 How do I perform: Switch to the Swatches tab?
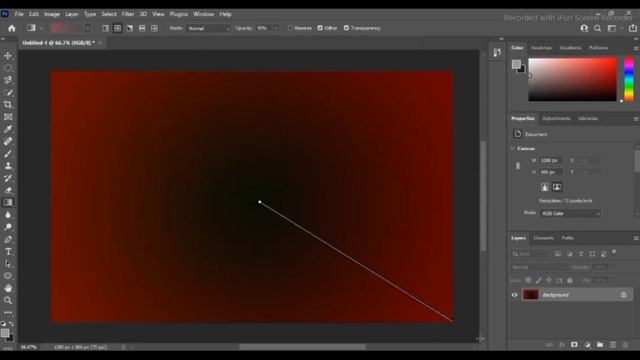[541, 48]
